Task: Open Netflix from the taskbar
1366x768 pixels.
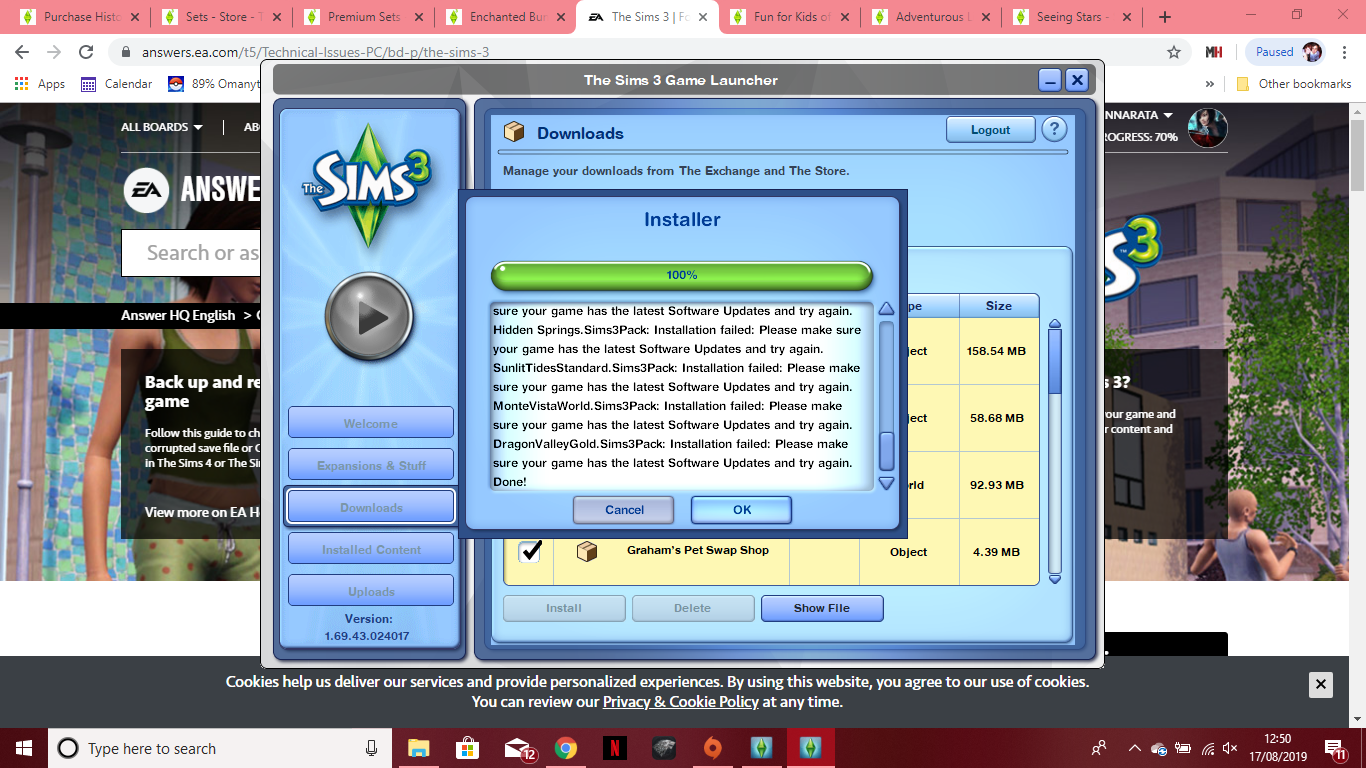Action: [x=614, y=748]
